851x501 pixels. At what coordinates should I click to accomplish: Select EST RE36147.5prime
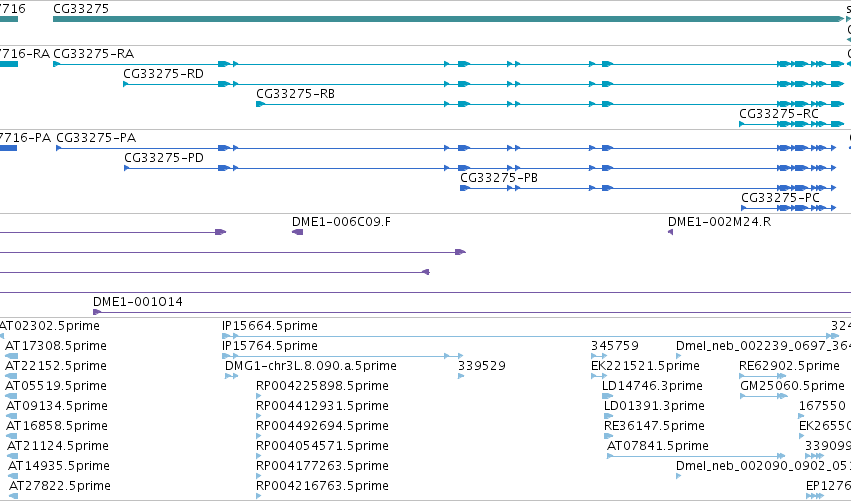(654, 426)
